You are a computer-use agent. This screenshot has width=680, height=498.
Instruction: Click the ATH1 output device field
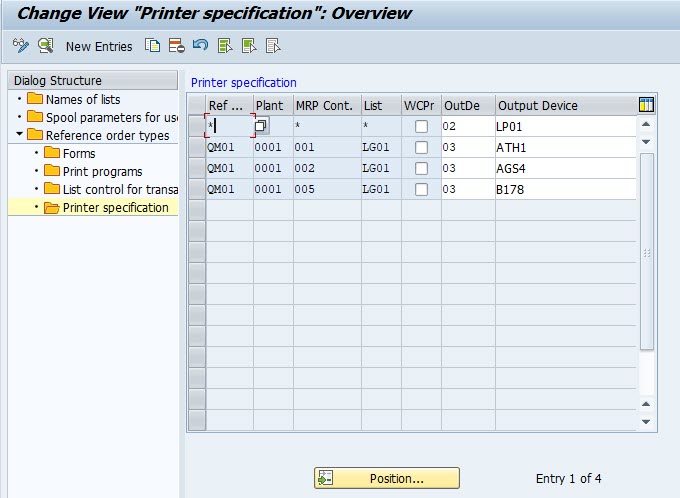tap(566, 147)
